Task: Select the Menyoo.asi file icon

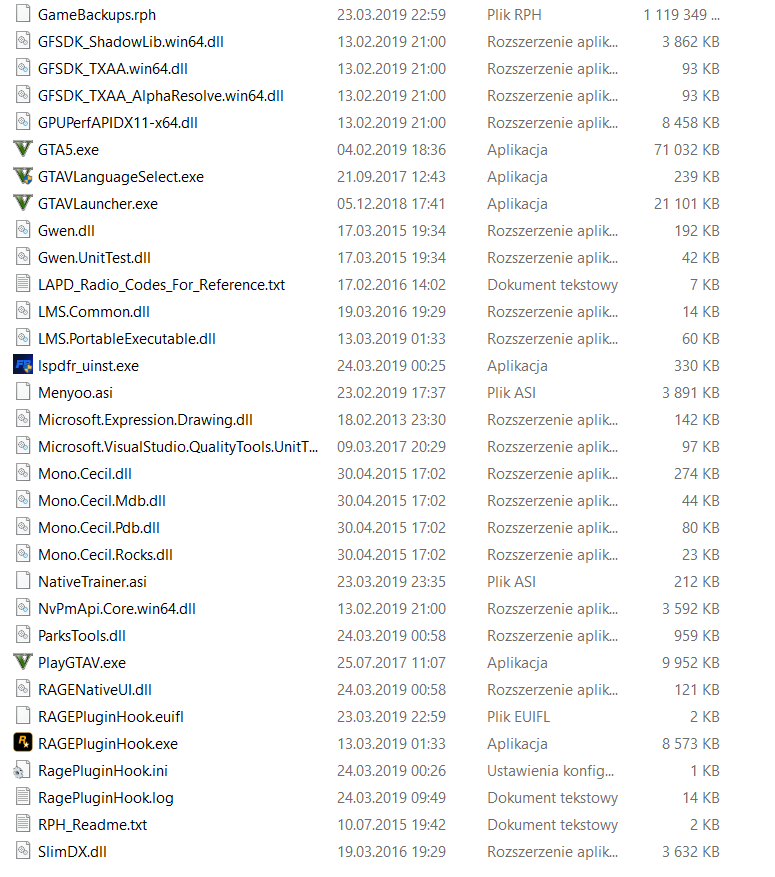Action: 23,393
